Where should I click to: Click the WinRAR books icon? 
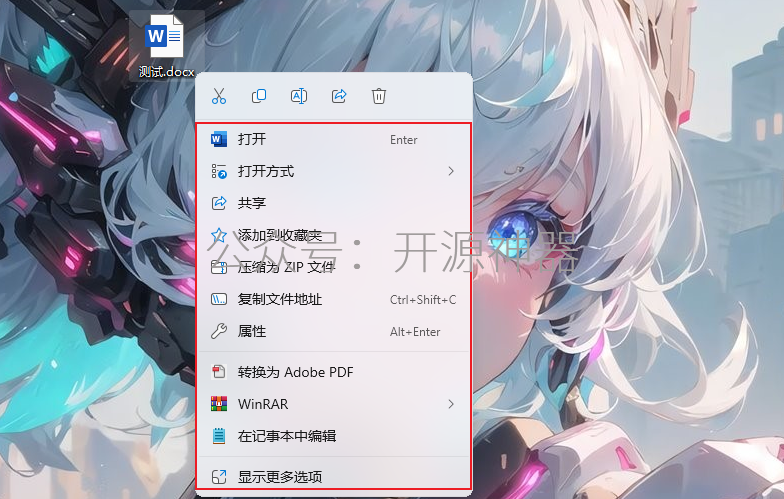click(218, 404)
